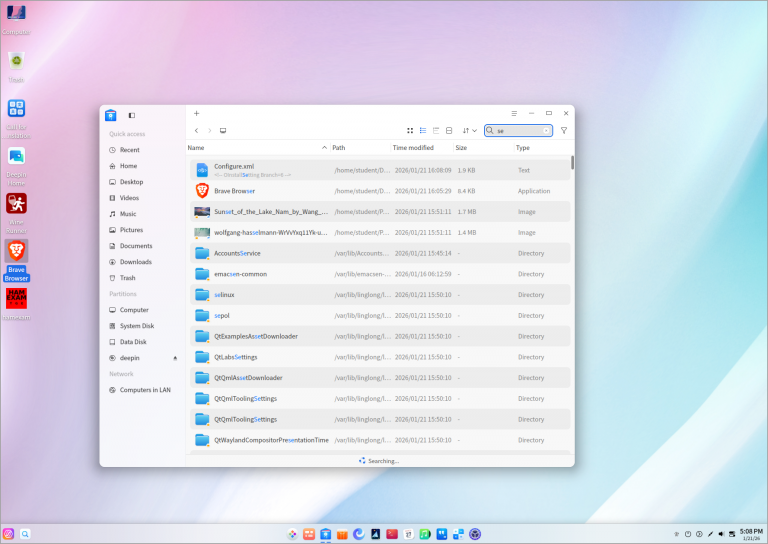
Task: Switch to tree view mode
Action: coord(435,130)
